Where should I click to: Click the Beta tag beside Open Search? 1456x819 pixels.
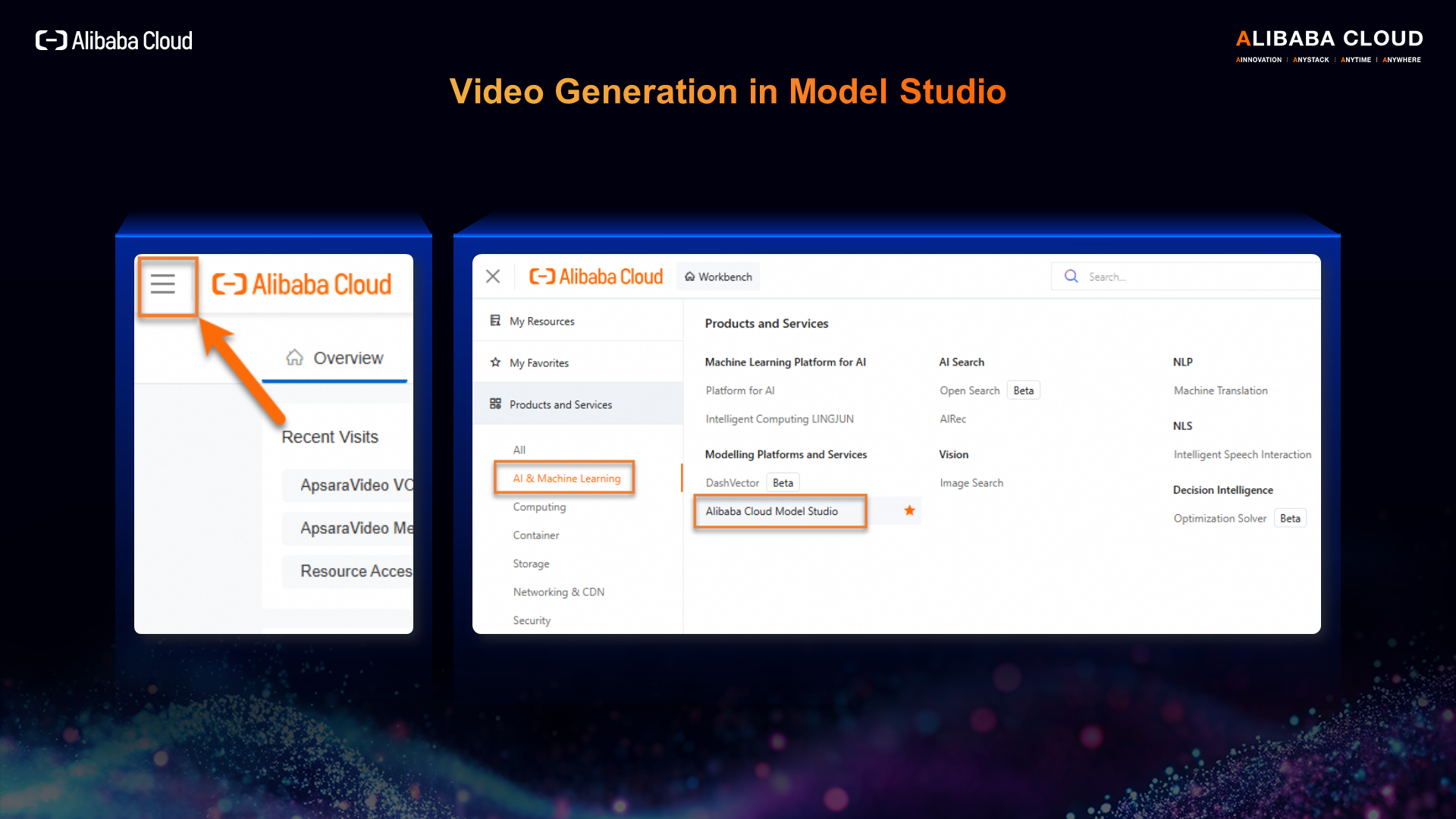(x=1024, y=391)
